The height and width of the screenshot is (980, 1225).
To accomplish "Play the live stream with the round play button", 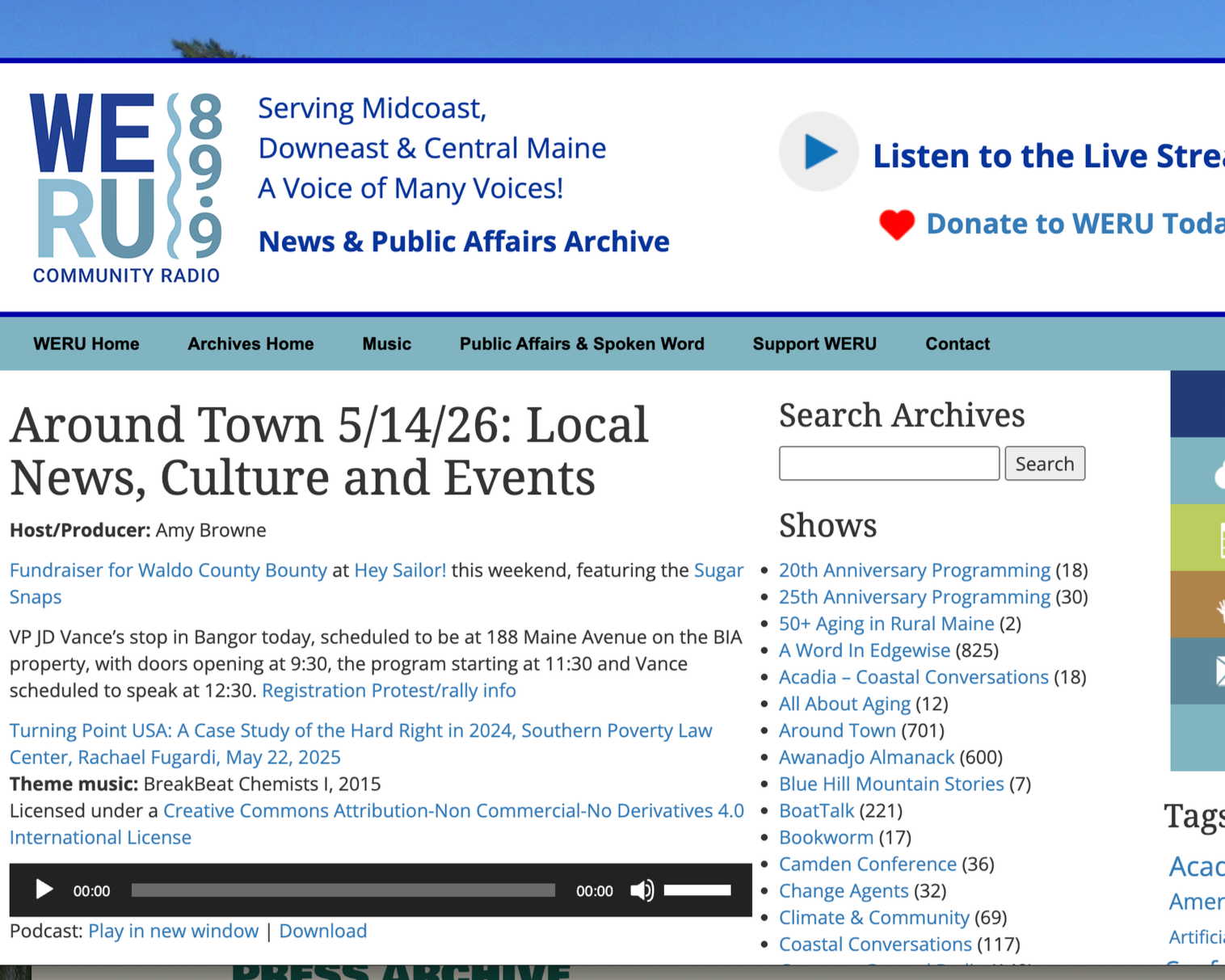I will (819, 152).
